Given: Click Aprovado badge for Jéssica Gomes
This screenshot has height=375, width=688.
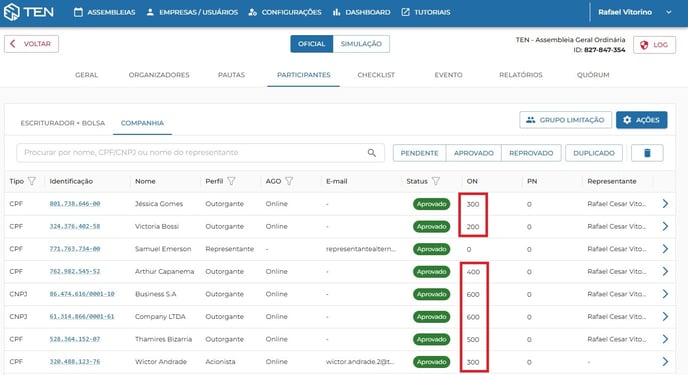Looking at the screenshot, I should pos(431,204).
